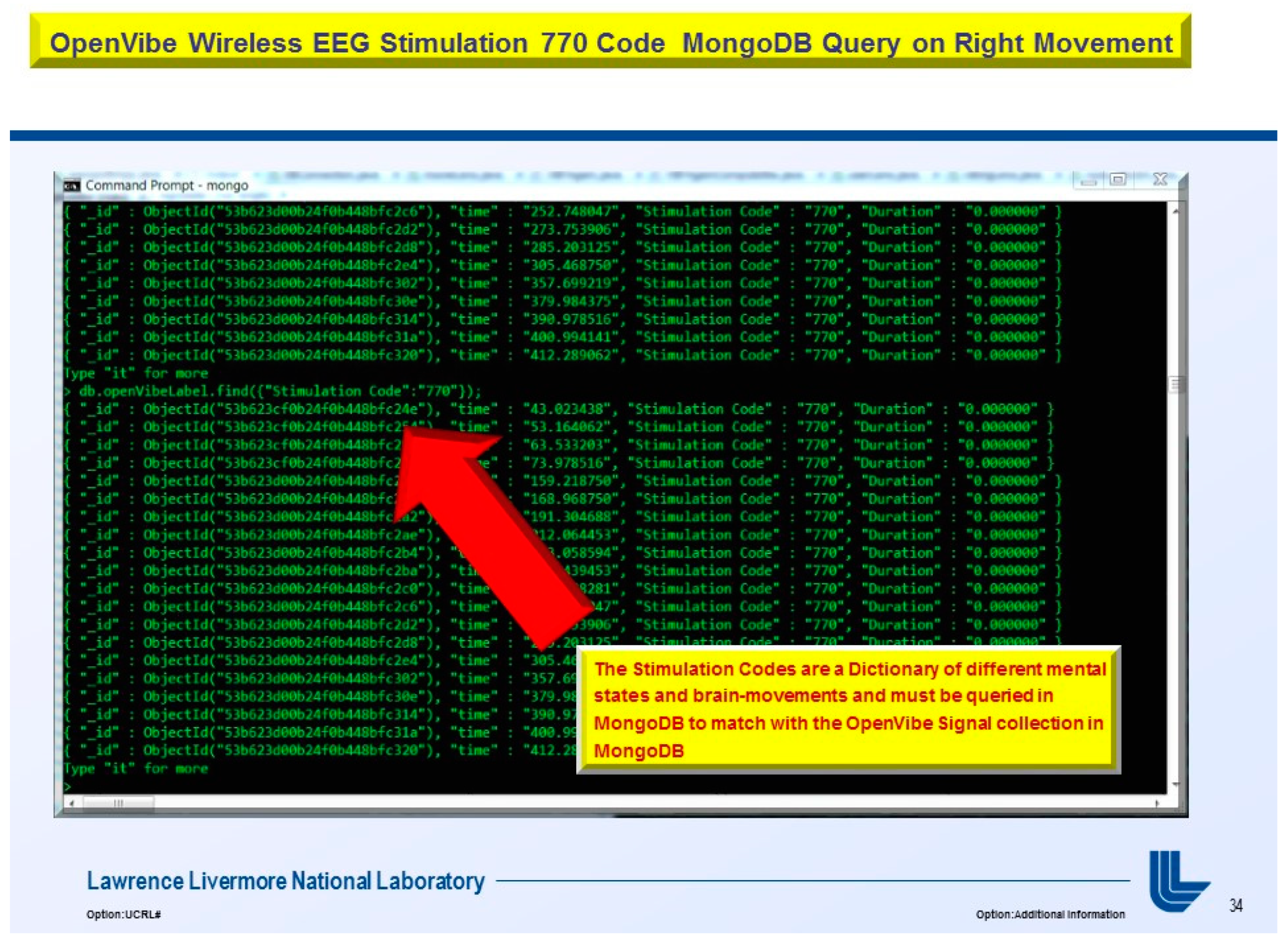Click the Lawrence Livermore National Laboratory text
This screenshot has height=942, width=1288.
coord(286,881)
